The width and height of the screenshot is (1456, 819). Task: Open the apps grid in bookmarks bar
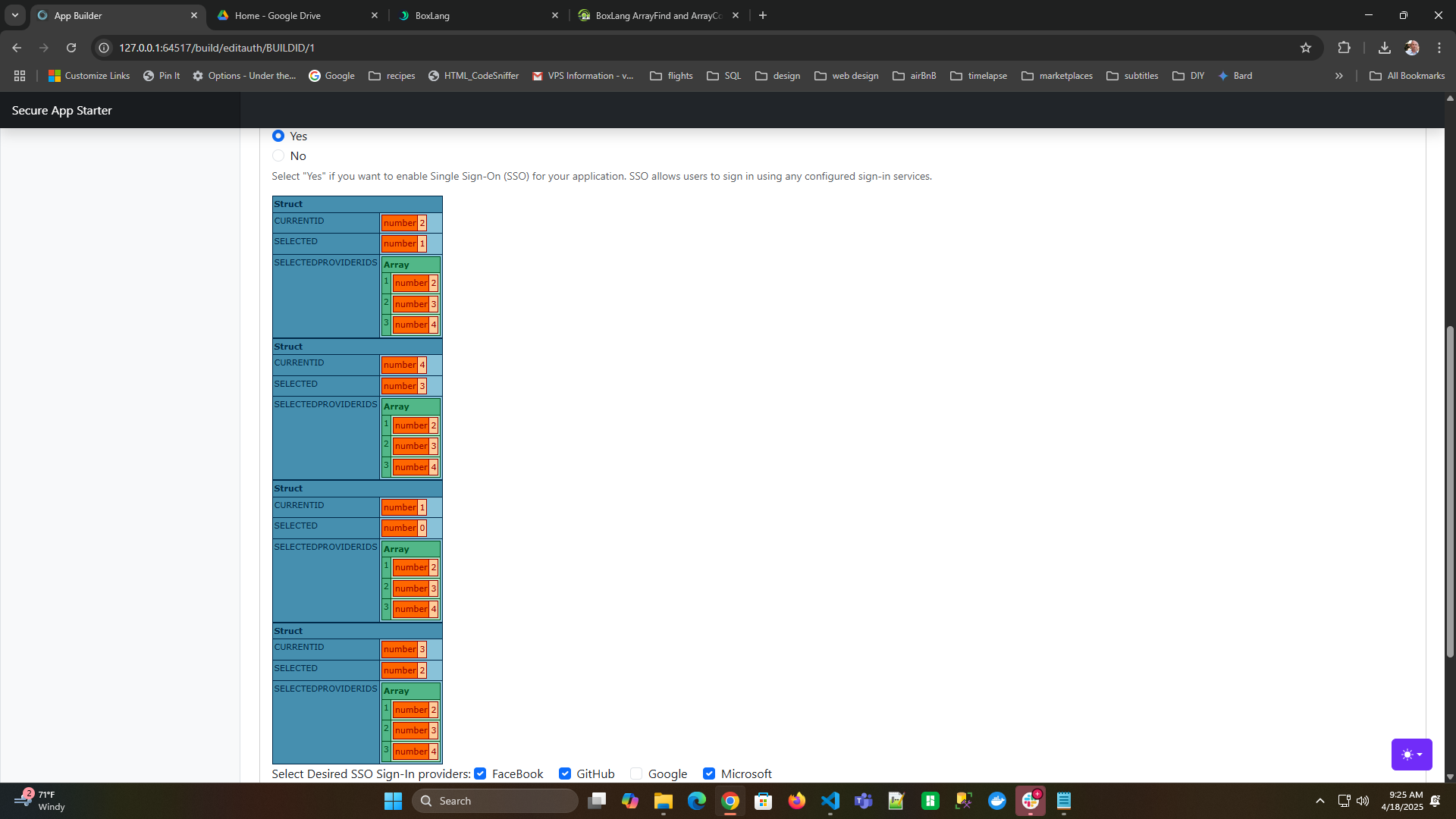(x=20, y=76)
